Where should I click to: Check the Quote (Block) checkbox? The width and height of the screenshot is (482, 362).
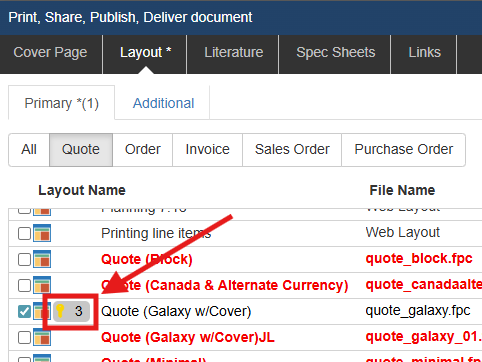click(x=24, y=259)
